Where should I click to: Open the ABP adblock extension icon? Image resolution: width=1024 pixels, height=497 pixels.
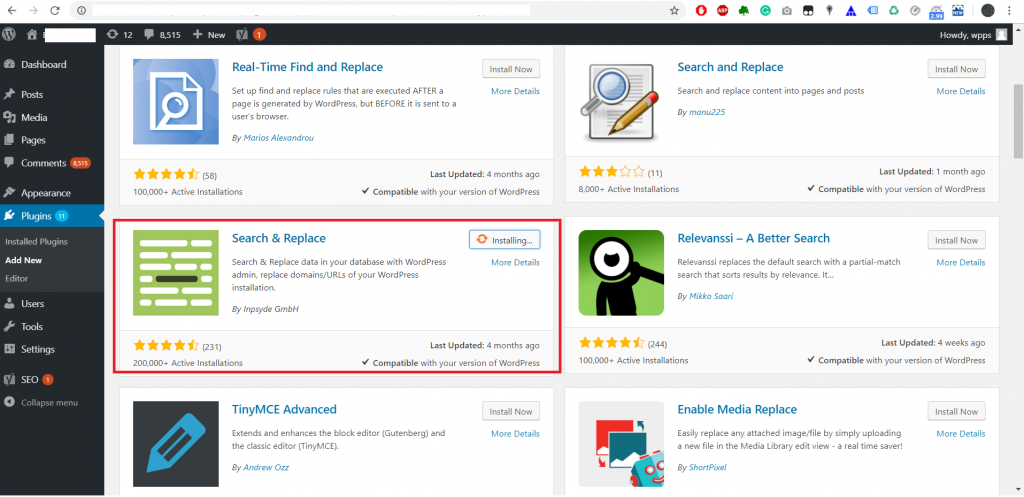tap(722, 10)
